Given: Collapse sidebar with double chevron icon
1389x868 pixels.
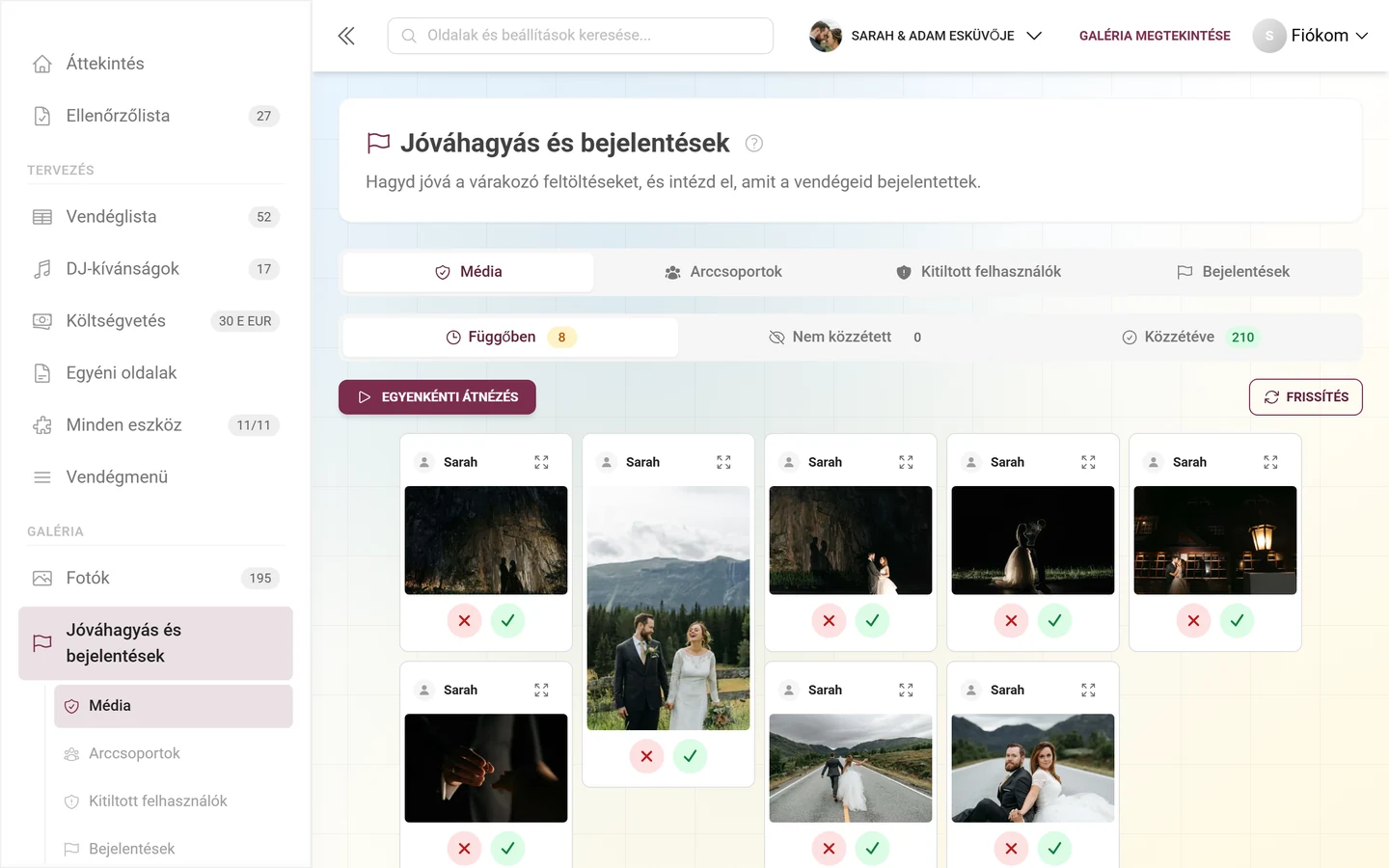Looking at the screenshot, I should [x=346, y=36].
